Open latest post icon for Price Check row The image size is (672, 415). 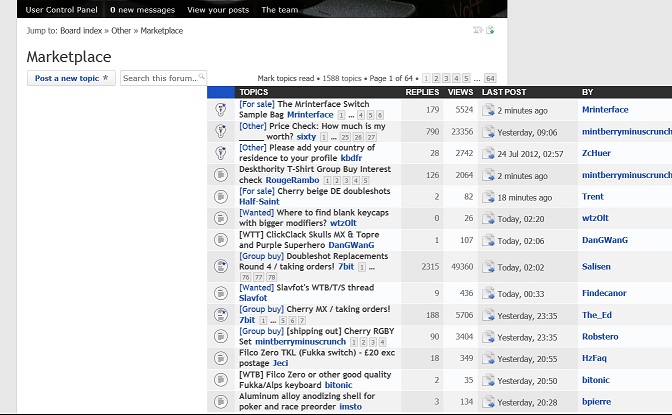(x=488, y=131)
